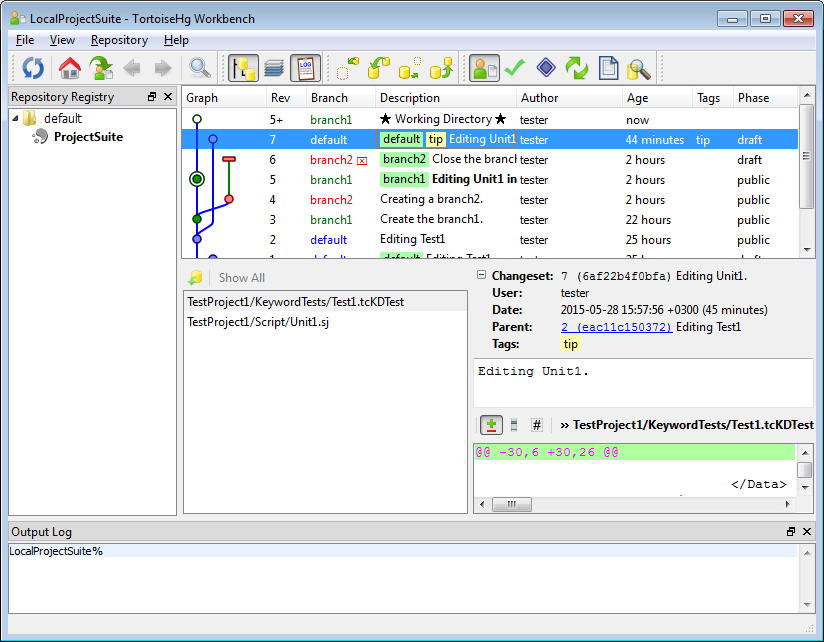The height and width of the screenshot is (642, 824).
Task: Collapse the Changeset details header
Action: 481,275
